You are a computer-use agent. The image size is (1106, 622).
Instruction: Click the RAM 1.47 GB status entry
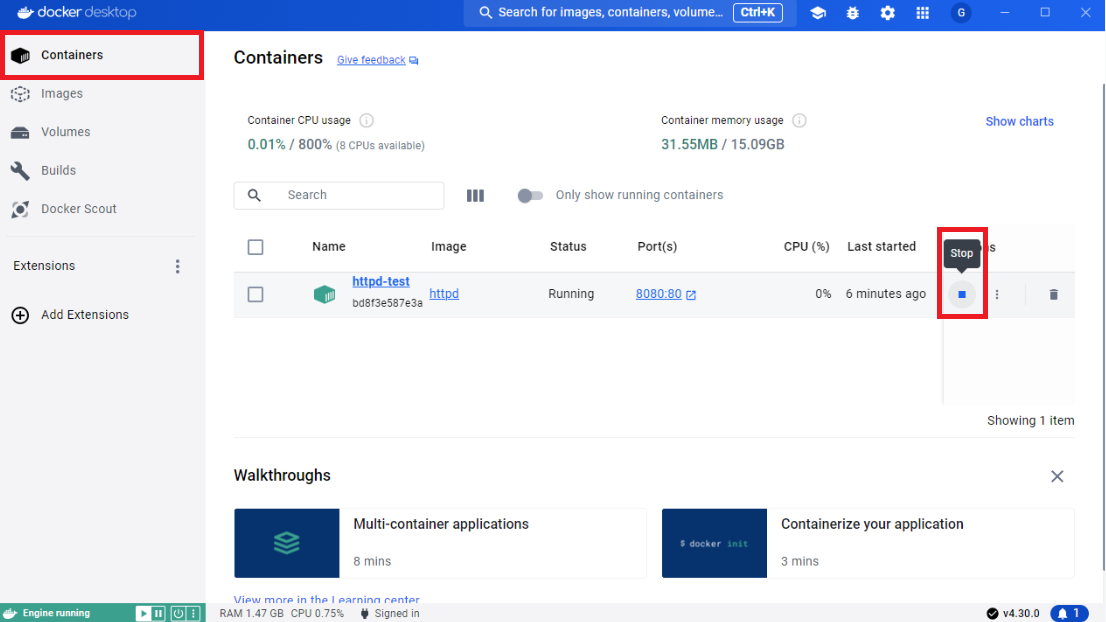[251, 614]
